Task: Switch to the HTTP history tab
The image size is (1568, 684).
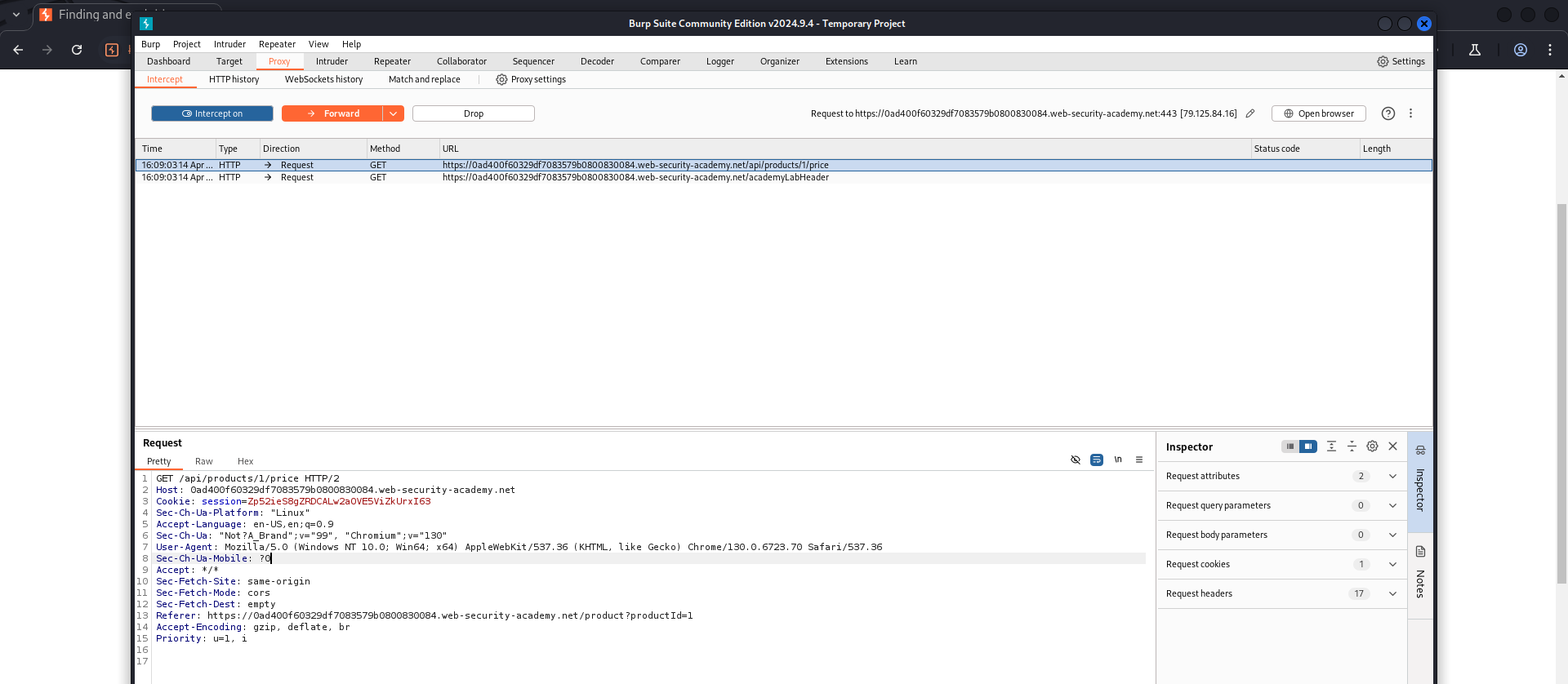Action: [234, 79]
